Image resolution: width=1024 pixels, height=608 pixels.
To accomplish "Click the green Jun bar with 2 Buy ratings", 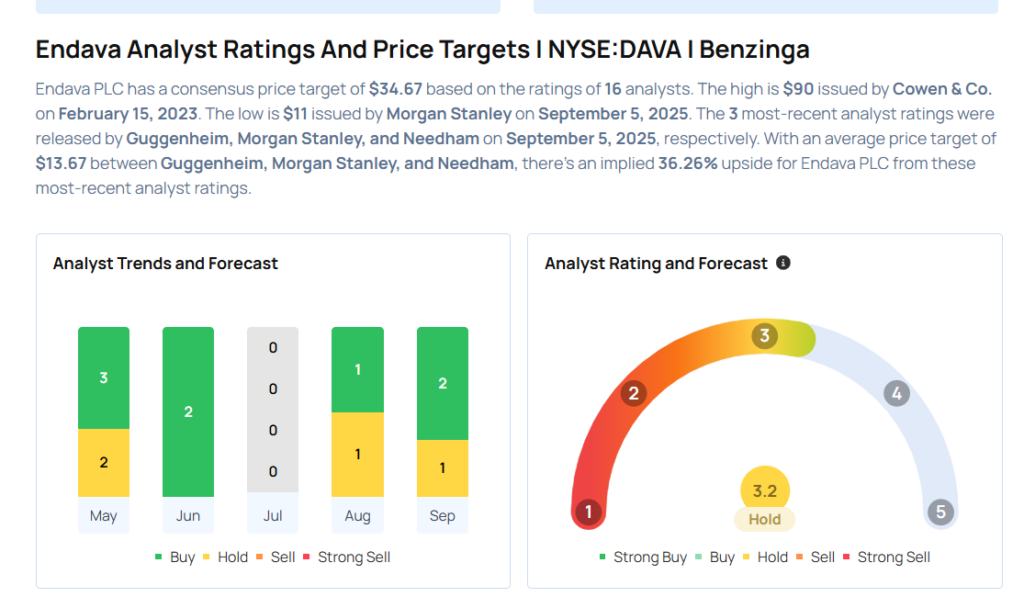I will (188, 411).
